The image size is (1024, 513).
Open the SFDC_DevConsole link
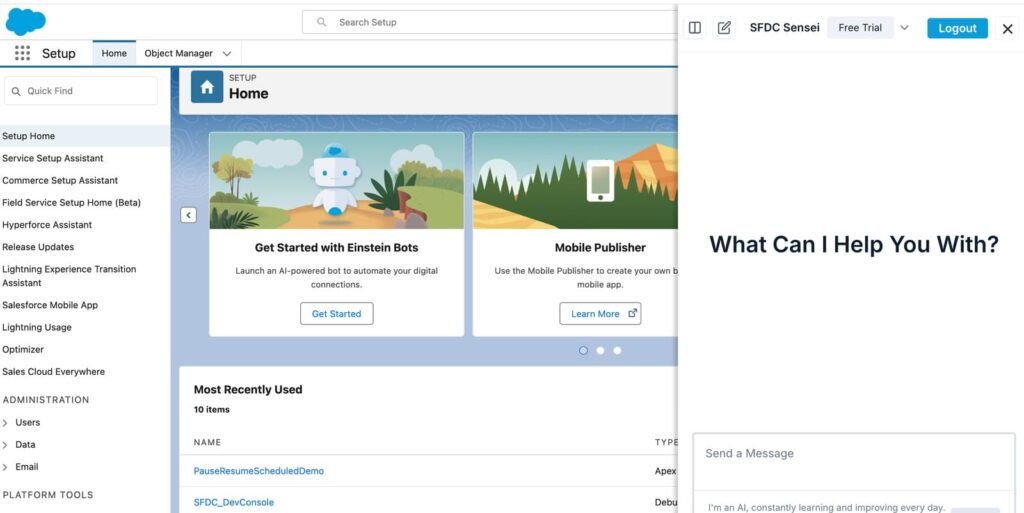234,502
